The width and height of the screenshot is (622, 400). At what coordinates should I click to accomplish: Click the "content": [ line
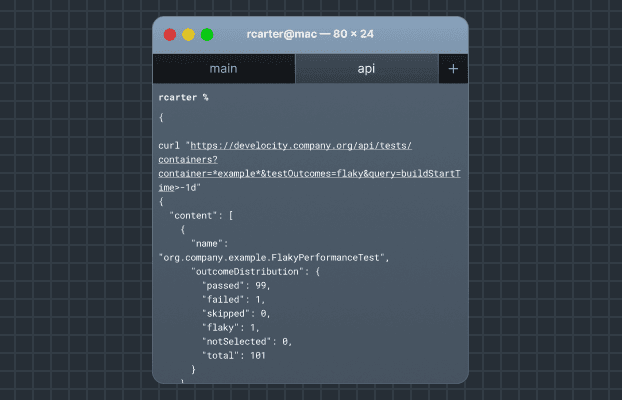click(x=202, y=215)
